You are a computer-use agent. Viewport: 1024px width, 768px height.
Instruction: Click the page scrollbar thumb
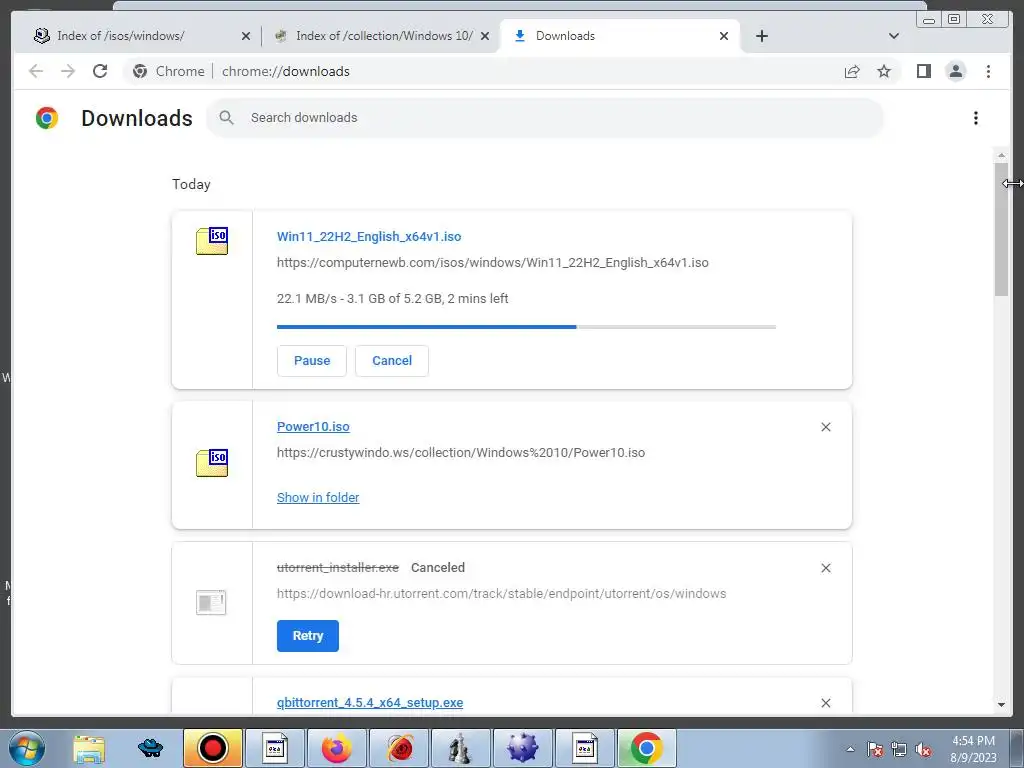click(x=1001, y=229)
